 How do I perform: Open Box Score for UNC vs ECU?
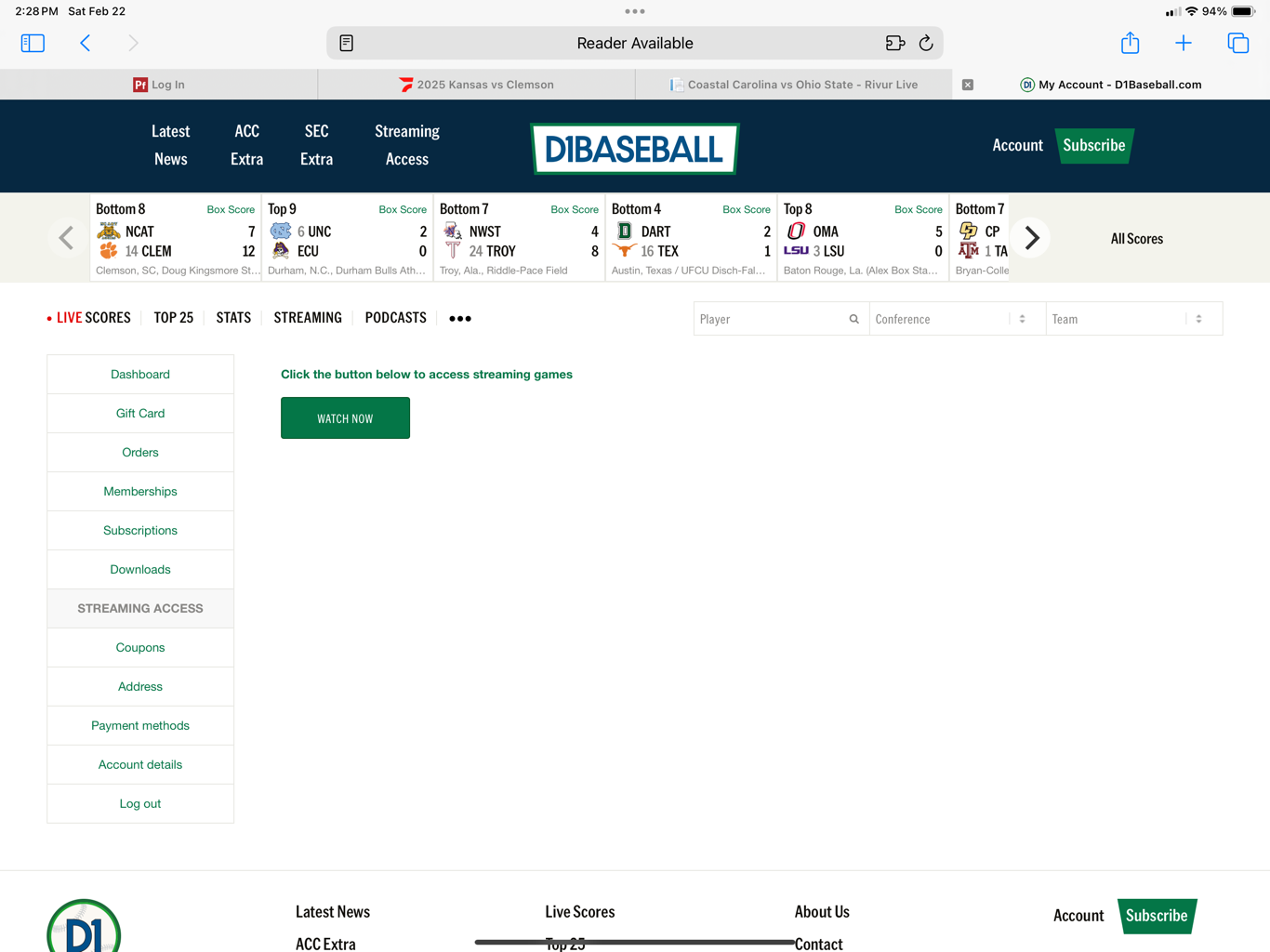403,210
